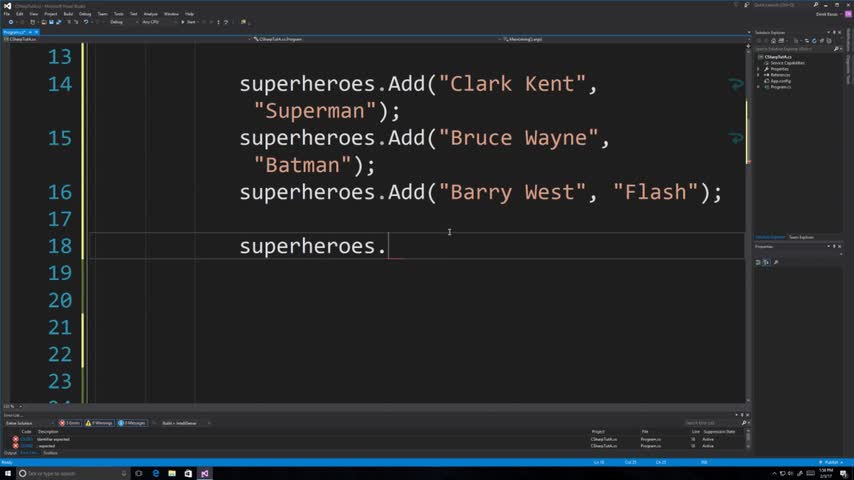Open the CSharpTut4.cs.Program class navigation dropdown

(x=374, y=39)
